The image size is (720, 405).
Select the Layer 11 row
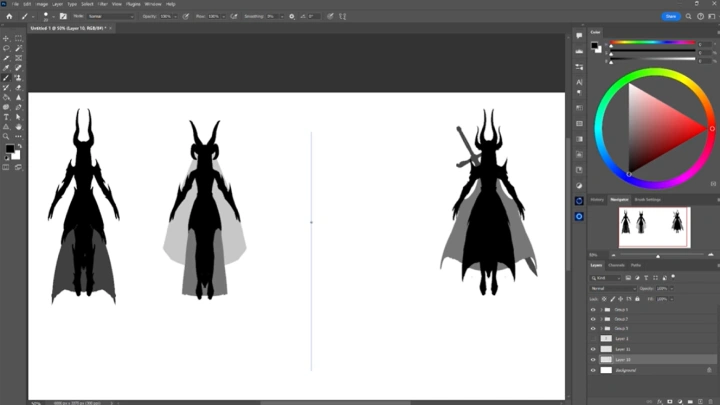pyautogui.click(x=652, y=349)
